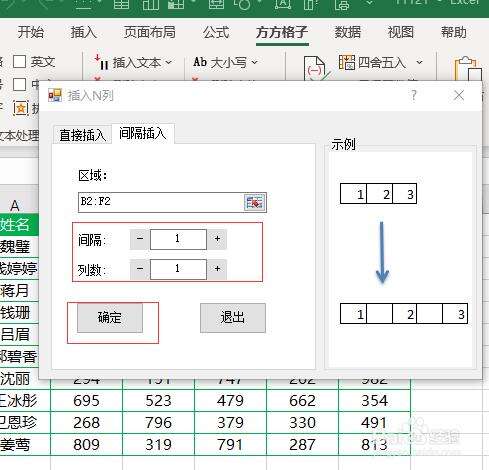Open the 数据 ribbon tab
The height and width of the screenshot is (470, 489).
pyautogui.click(x=348, y=32)
